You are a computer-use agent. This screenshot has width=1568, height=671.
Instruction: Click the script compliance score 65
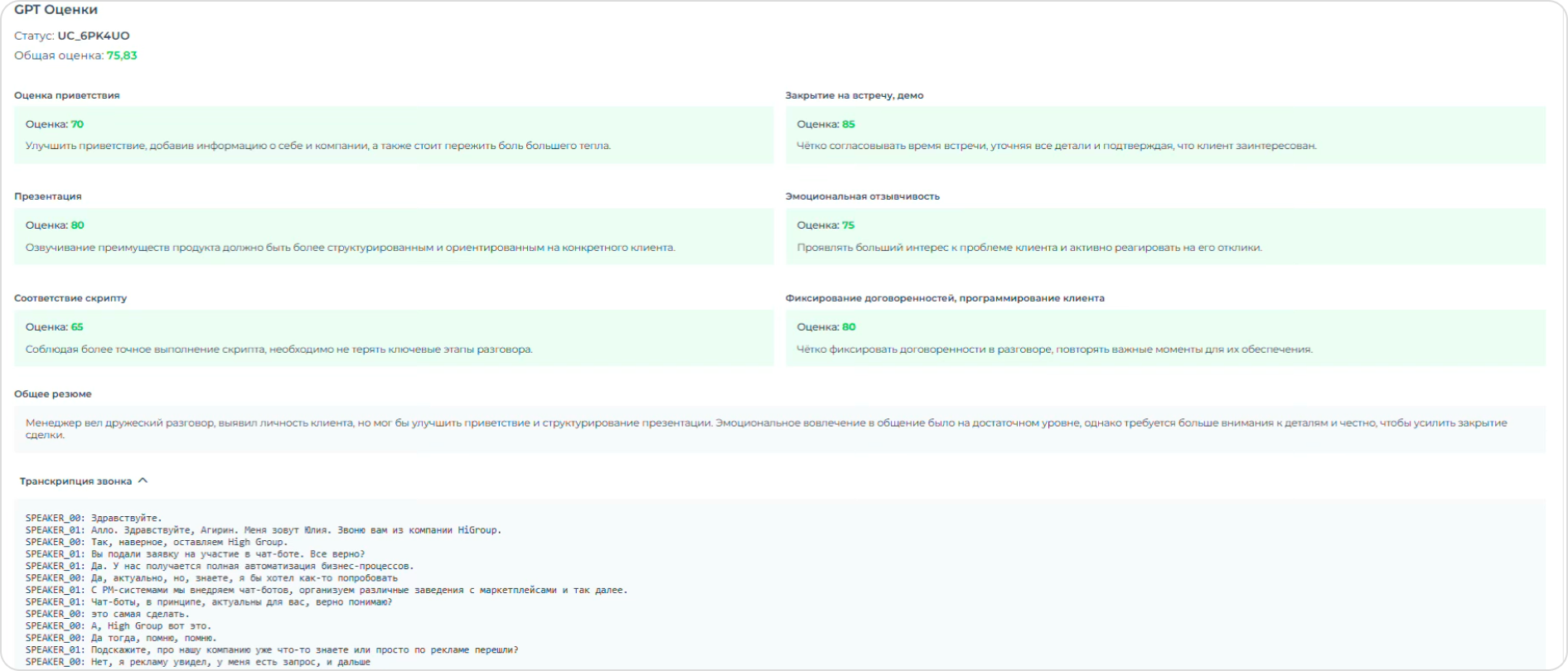tap(77, 327)
